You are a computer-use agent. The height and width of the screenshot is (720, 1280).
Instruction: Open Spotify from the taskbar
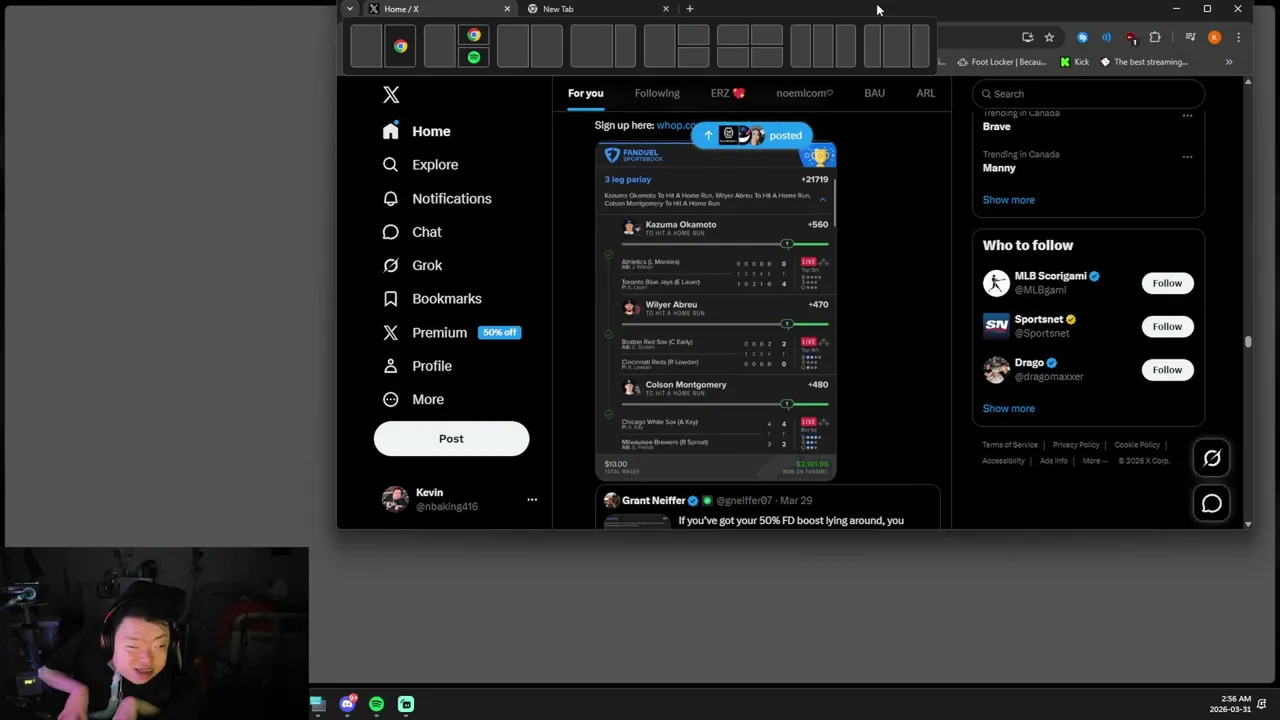click(x=376, y=704)
